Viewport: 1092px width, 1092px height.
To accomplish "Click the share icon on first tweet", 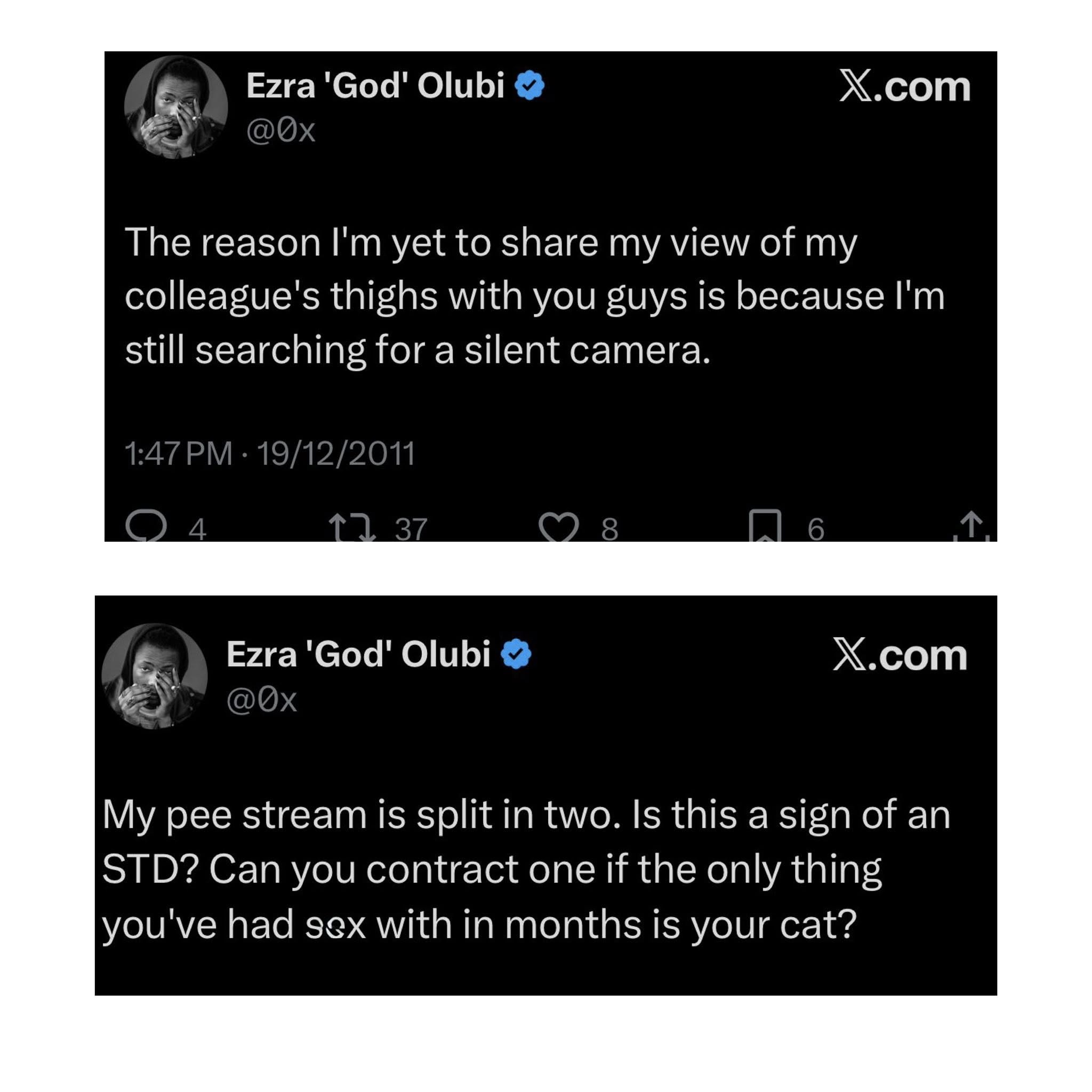I will pos(970,526).
